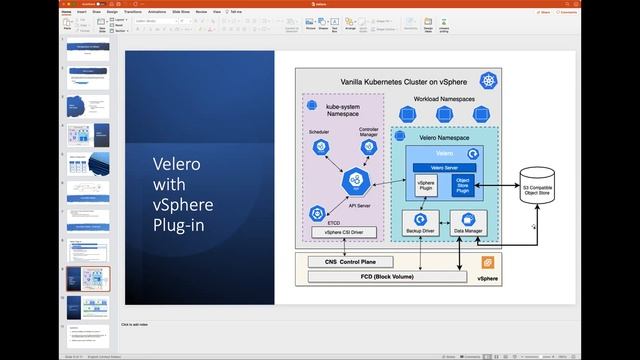Image resolution: width=640 pixels, height=360 pixels.
Task: Click the search icon in title bar
Action: 567,4
